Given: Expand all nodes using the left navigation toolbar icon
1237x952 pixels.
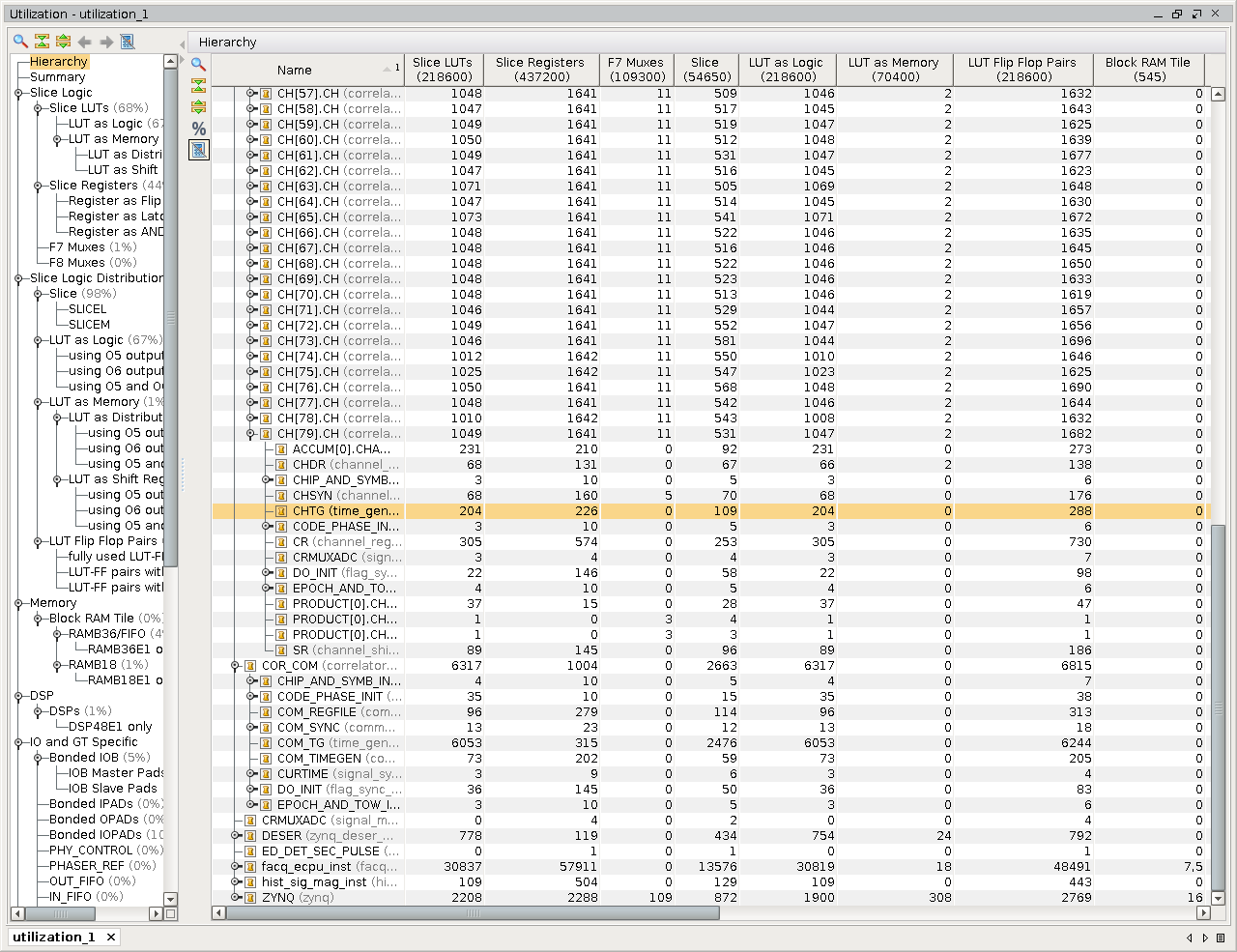Looking at the screenshot, I should tap(63, 42).
